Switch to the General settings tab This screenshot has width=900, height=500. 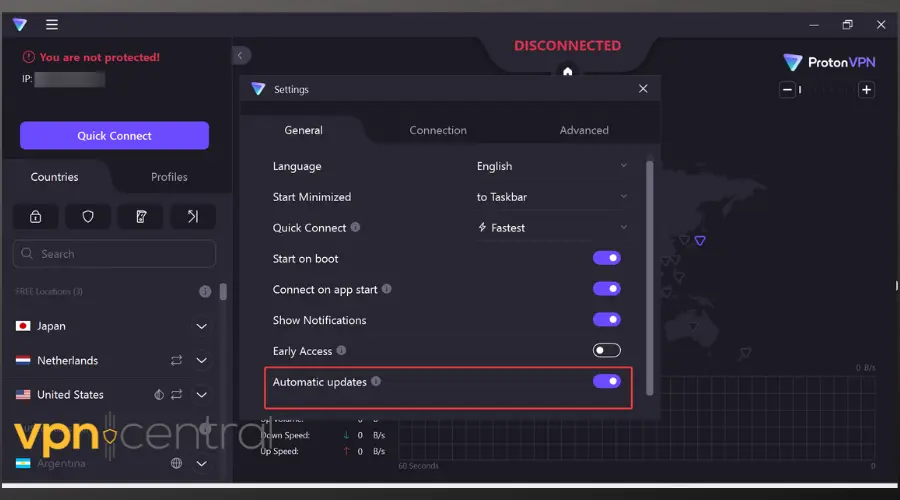(x=304, y=130)
